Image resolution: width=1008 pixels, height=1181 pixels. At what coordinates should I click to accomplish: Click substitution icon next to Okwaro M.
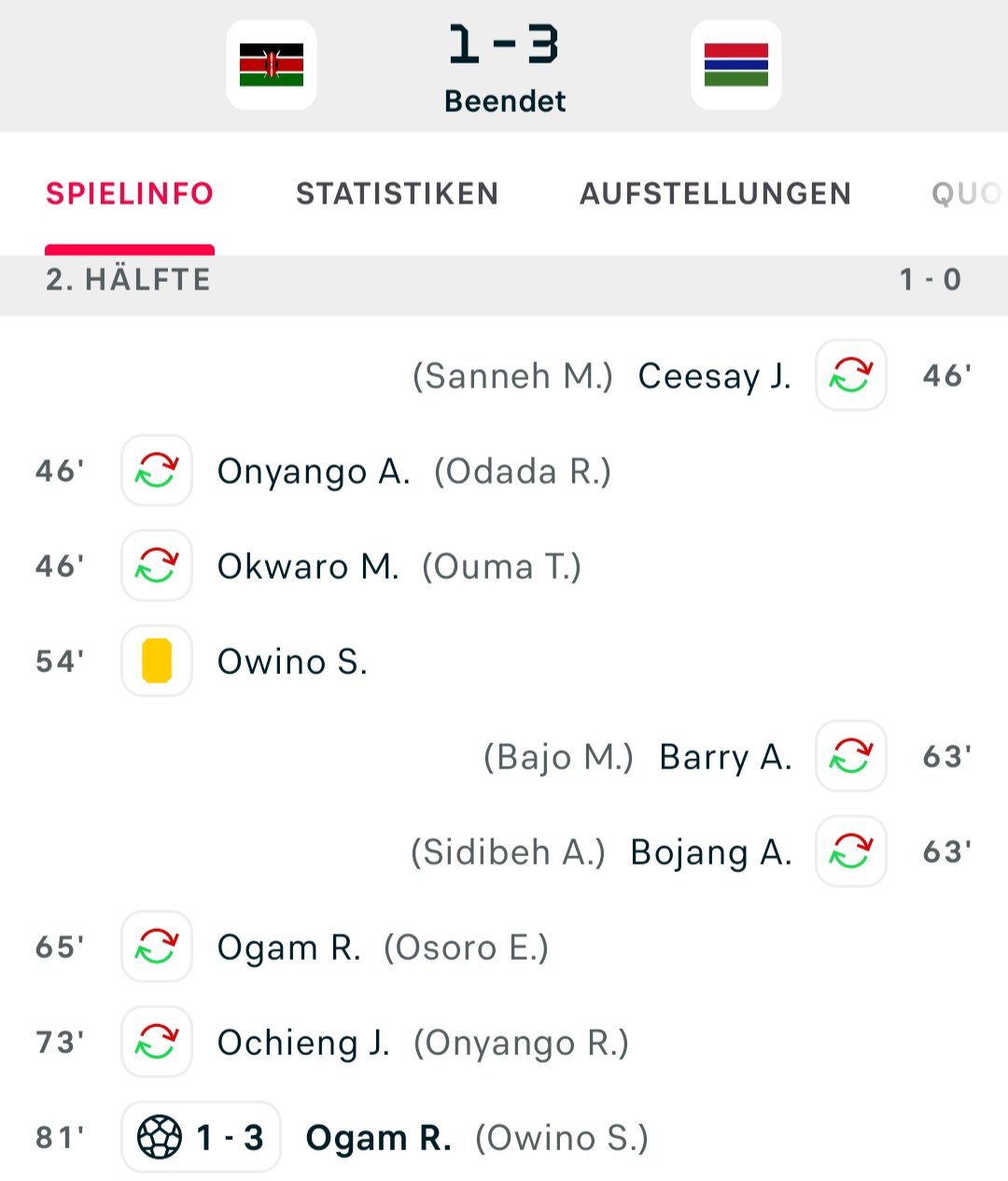(x=157, y=566)
